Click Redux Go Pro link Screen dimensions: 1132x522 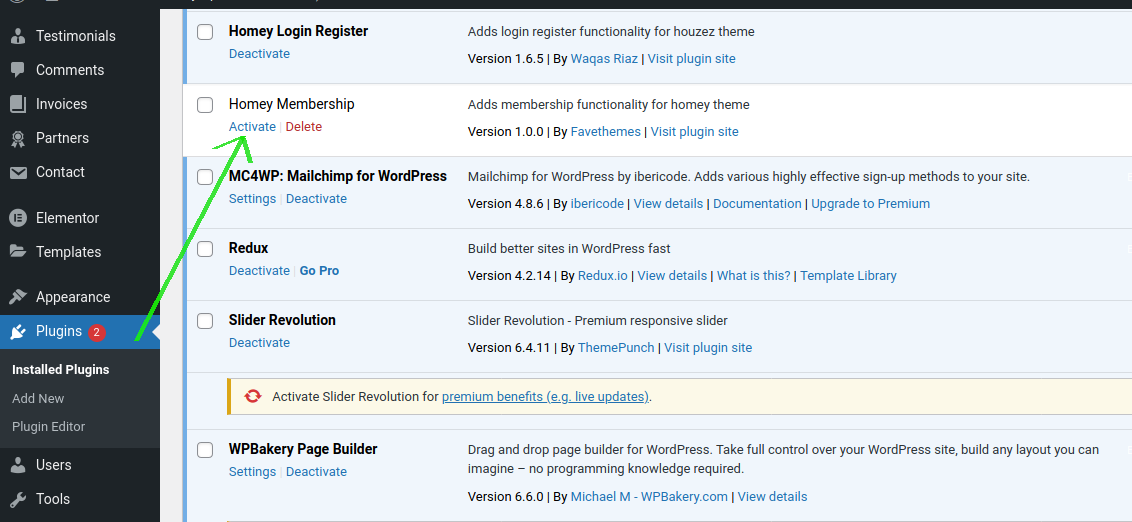click(x=319, y=271)
